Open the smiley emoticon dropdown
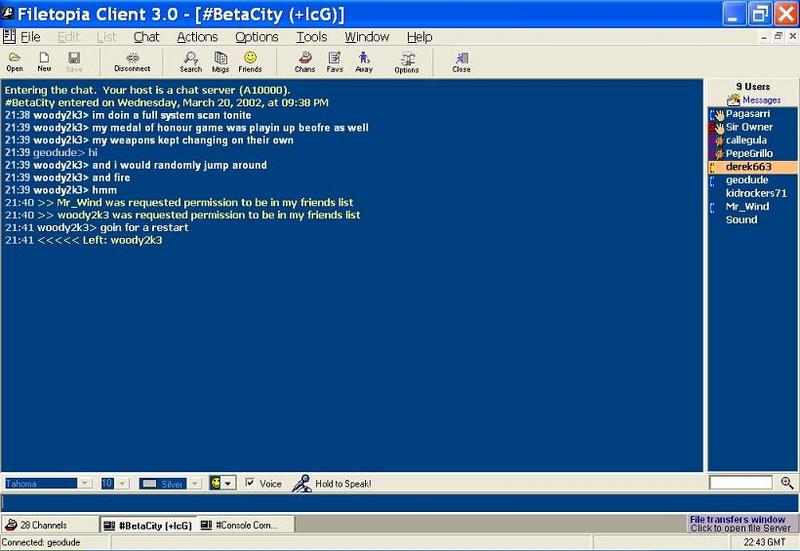 click(x=229, y=484)
